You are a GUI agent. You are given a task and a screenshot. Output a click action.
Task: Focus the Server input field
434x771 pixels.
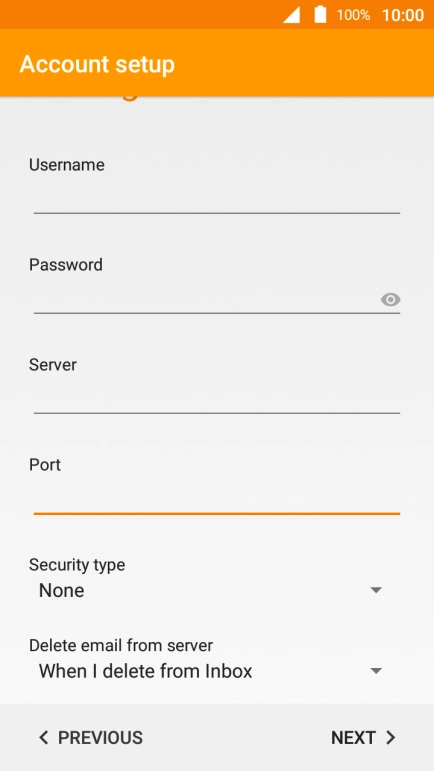click(217, 399)
